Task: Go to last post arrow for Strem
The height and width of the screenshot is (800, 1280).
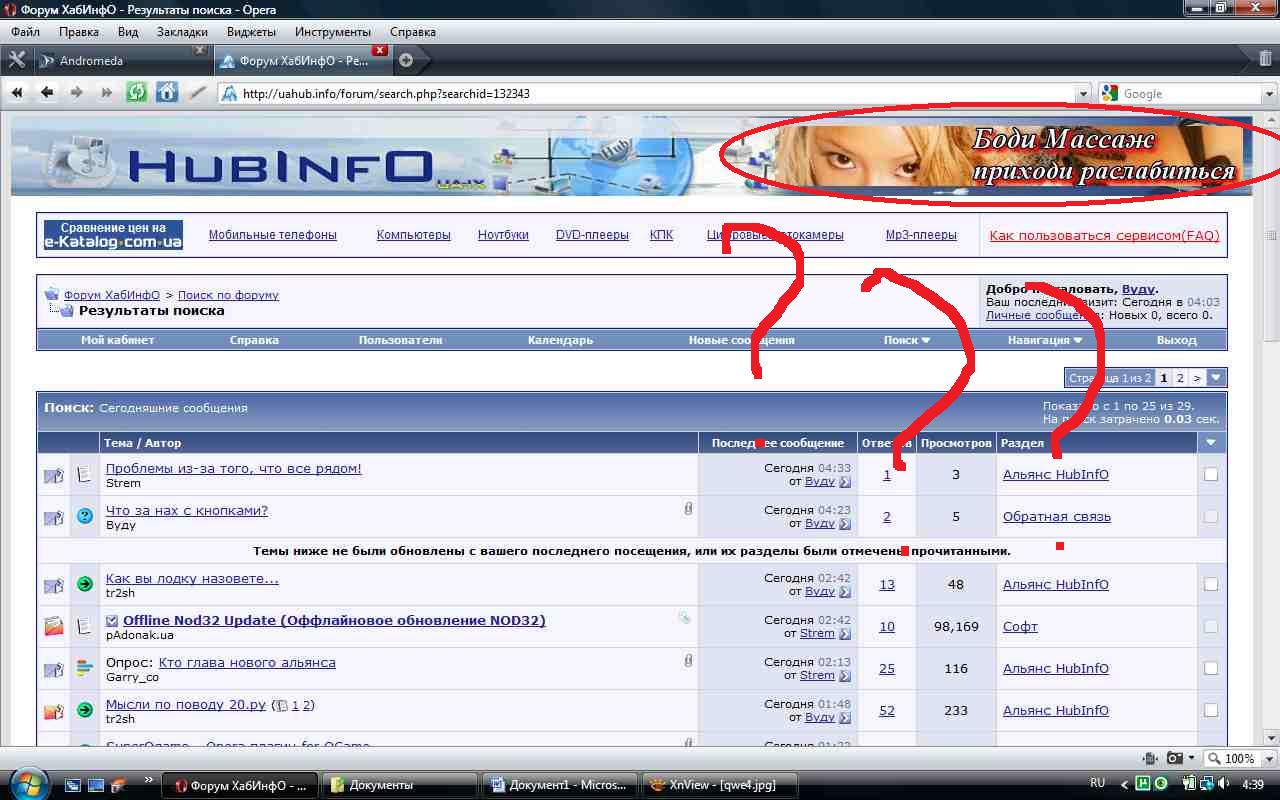Action: pos(845,634)
